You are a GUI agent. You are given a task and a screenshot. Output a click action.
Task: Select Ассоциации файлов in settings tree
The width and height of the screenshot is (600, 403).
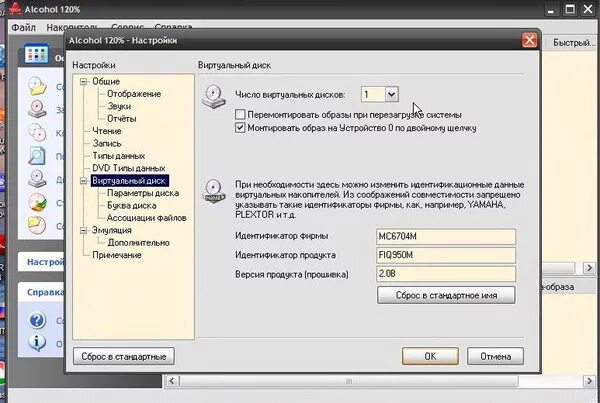(x=147, y=218)
